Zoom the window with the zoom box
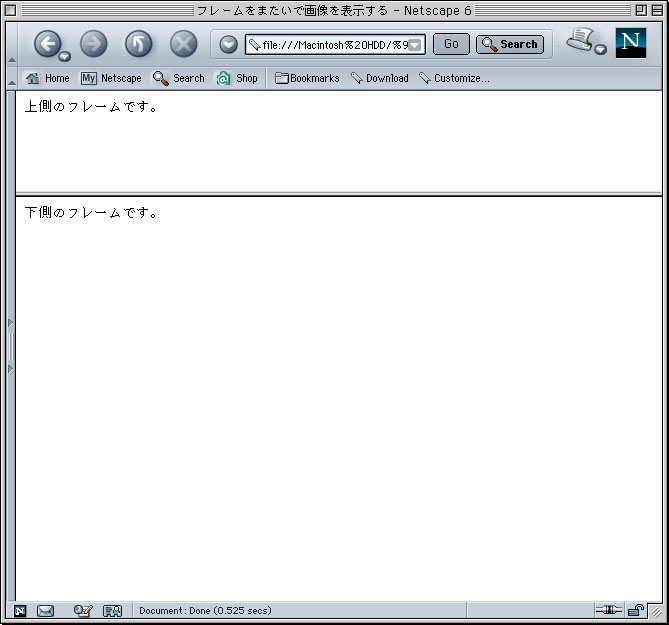This screenshot has height=625, width=669. [x=640, y=10]
